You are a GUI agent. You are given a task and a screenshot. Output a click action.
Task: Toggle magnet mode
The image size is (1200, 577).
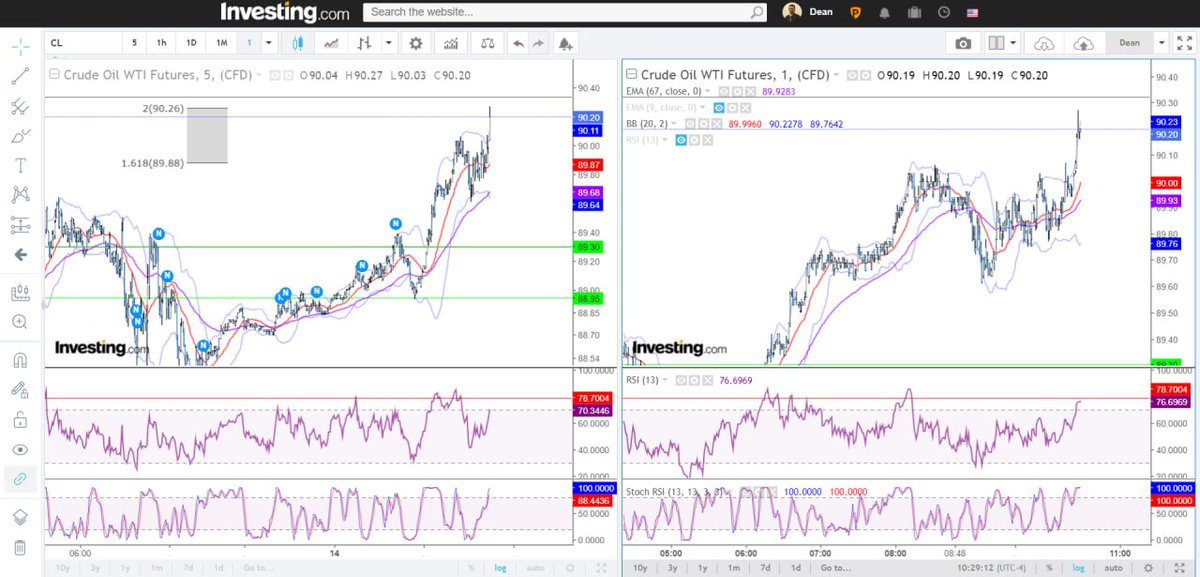[x=20, y=360]
